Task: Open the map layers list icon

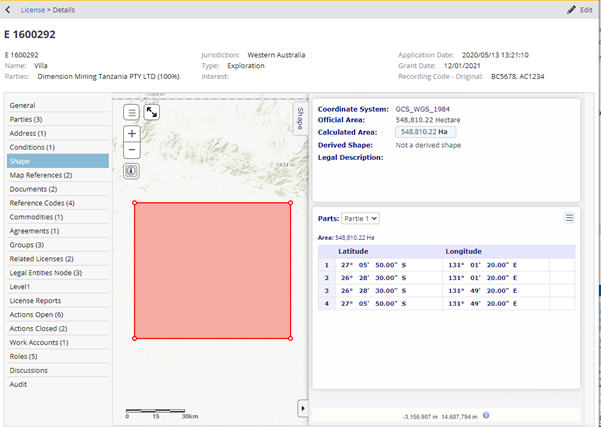Action: click(131, 113)
